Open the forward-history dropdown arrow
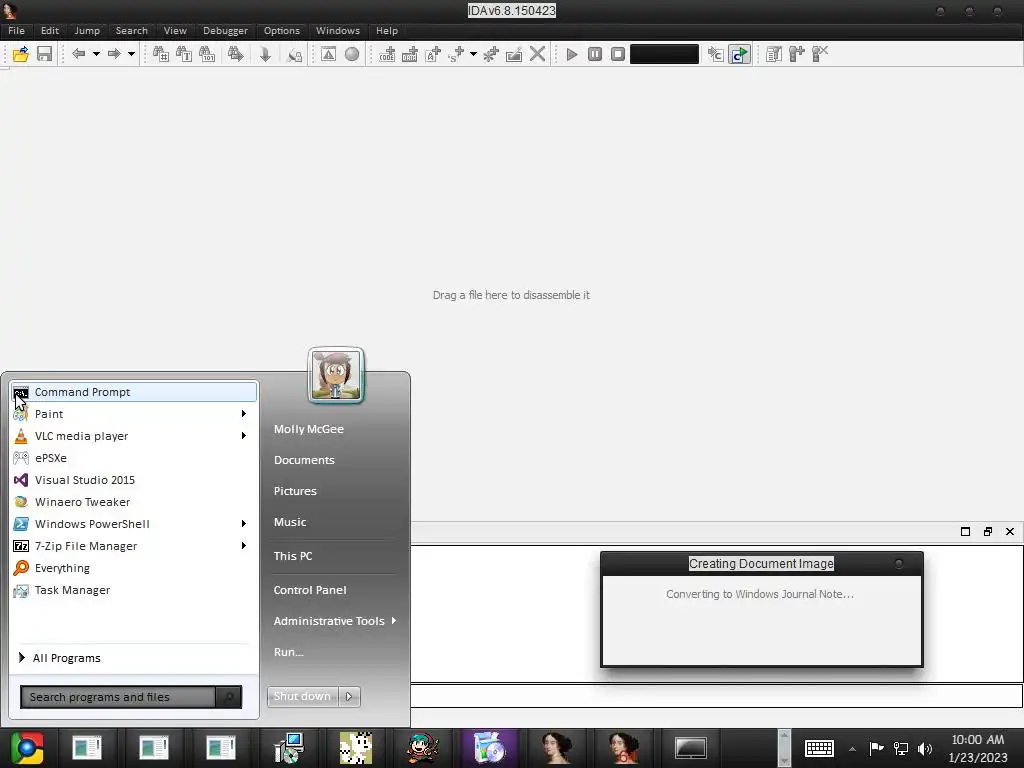This screenshot has width=1024, height=768. [x=131, y=54]
